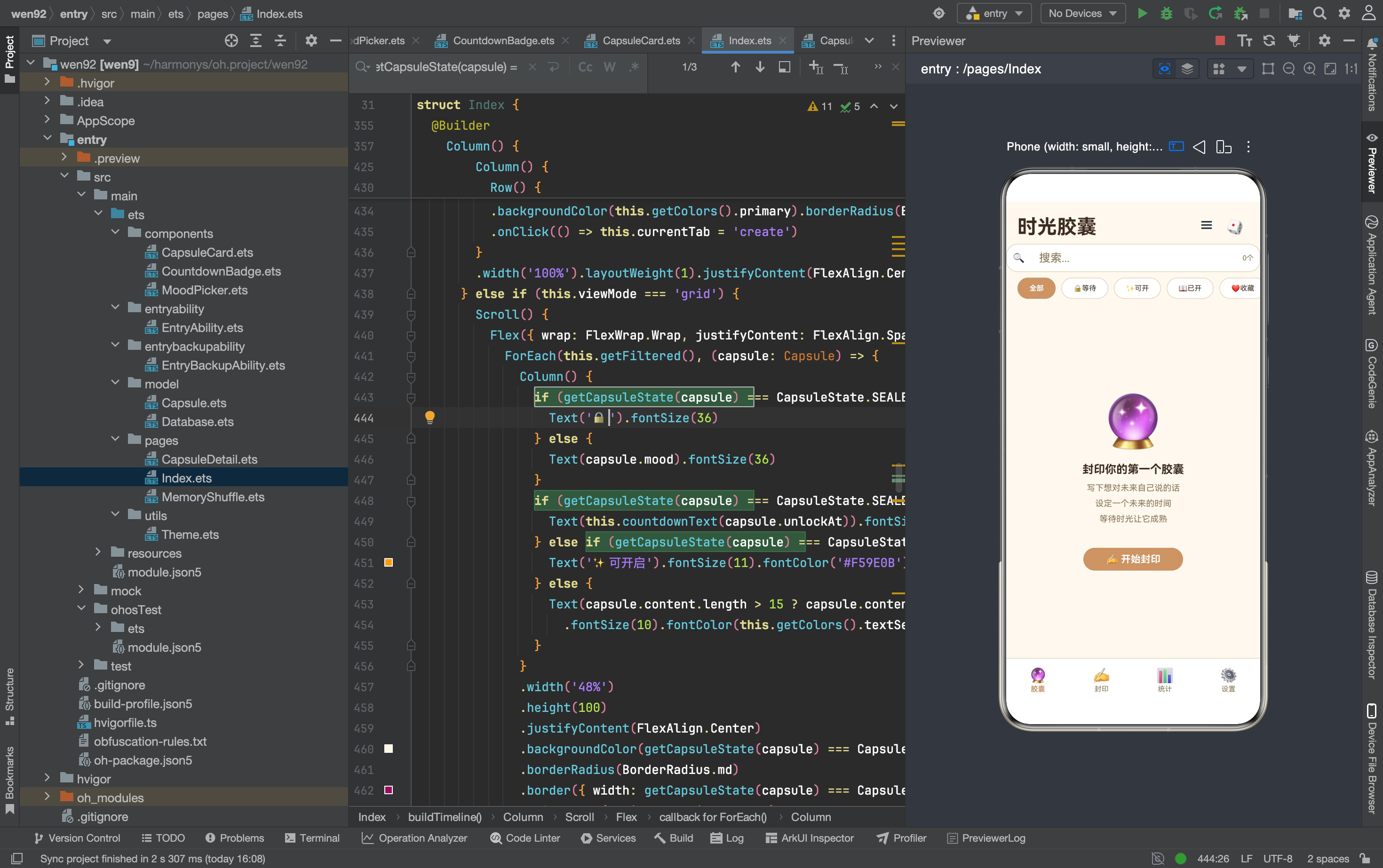
Task: Go to the previous search occurrence
Action: click(x=735, y=67)
